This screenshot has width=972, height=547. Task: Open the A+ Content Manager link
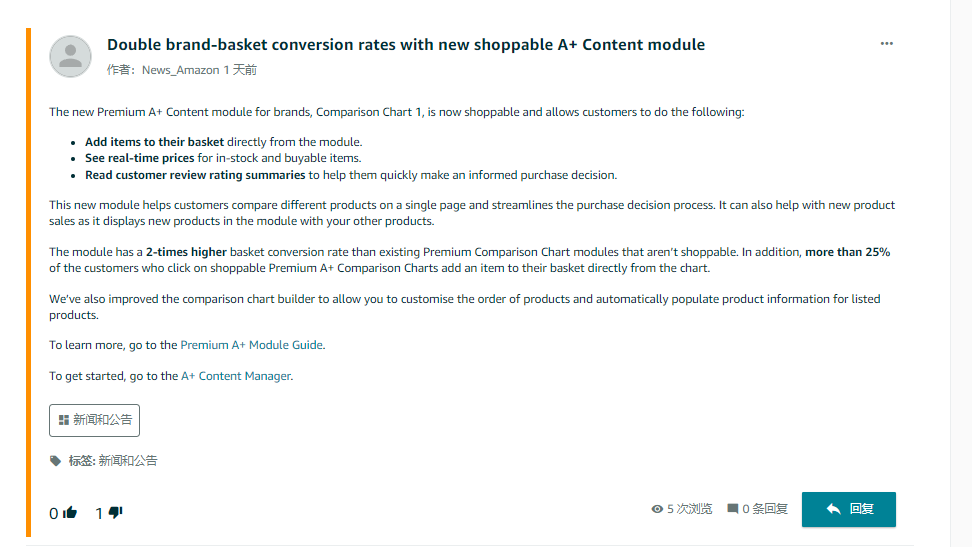236,376
